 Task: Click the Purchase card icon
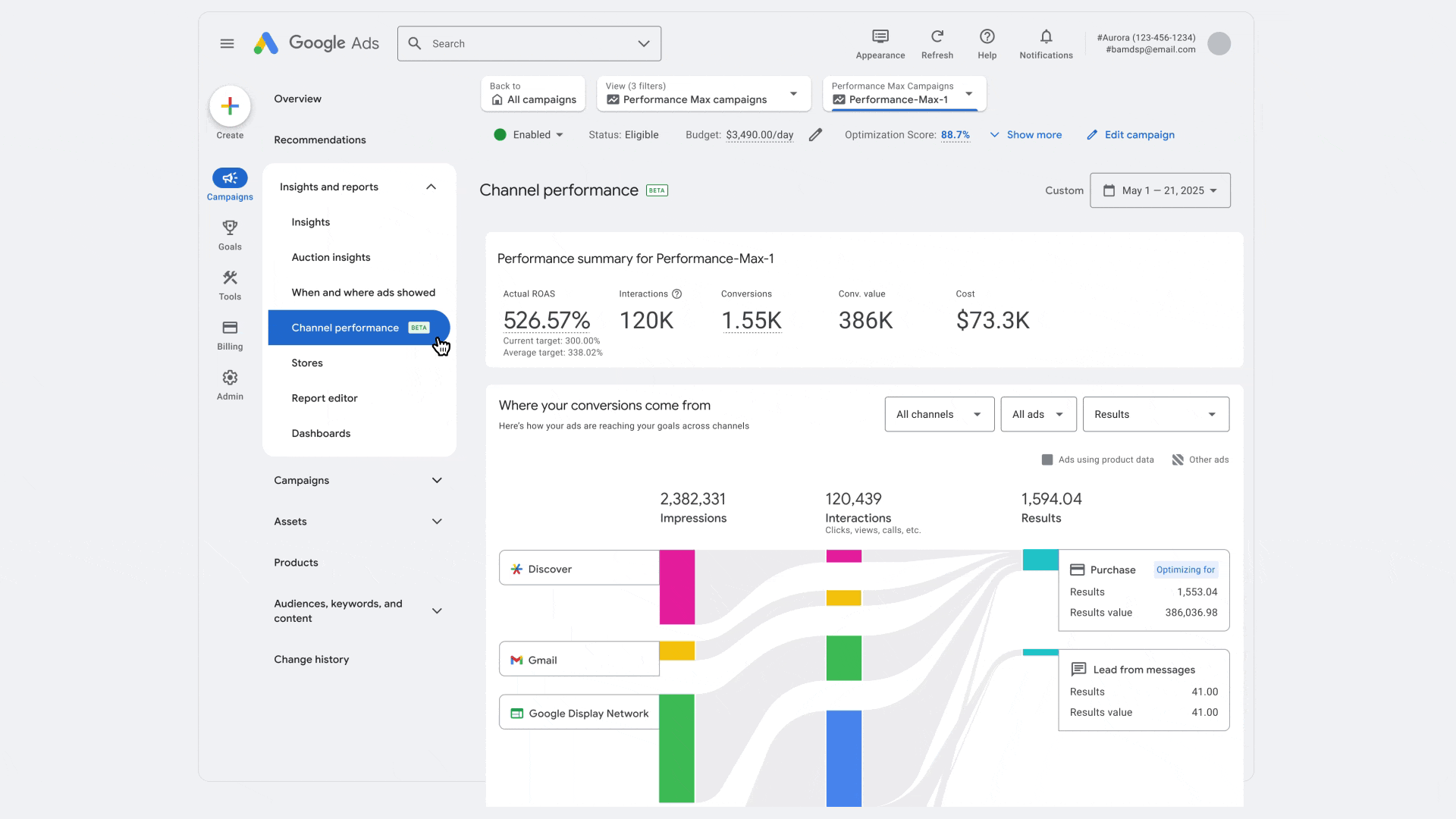pyautogui.click(x=1077, y=570)
